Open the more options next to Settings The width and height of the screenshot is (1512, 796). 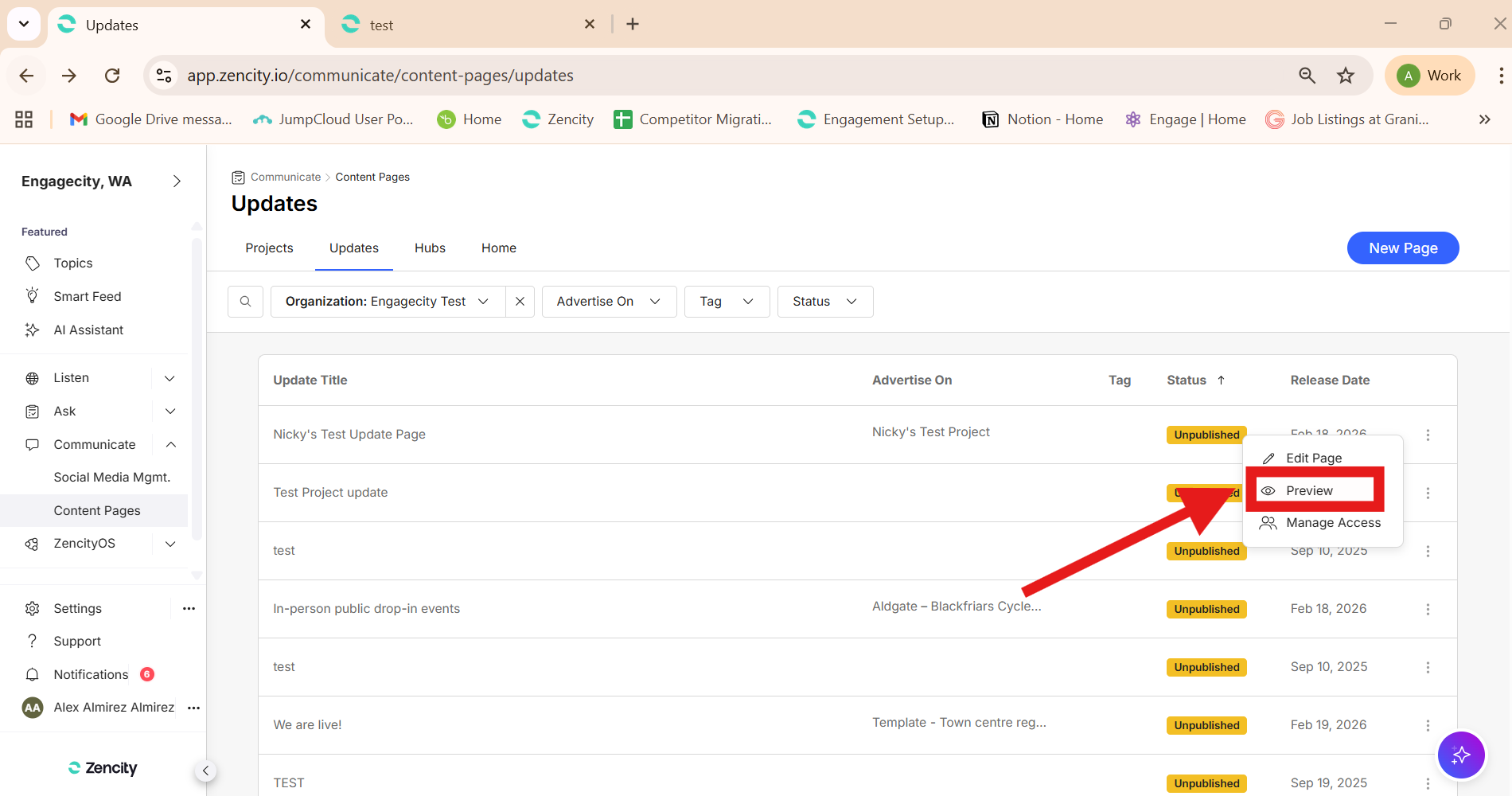189,608
